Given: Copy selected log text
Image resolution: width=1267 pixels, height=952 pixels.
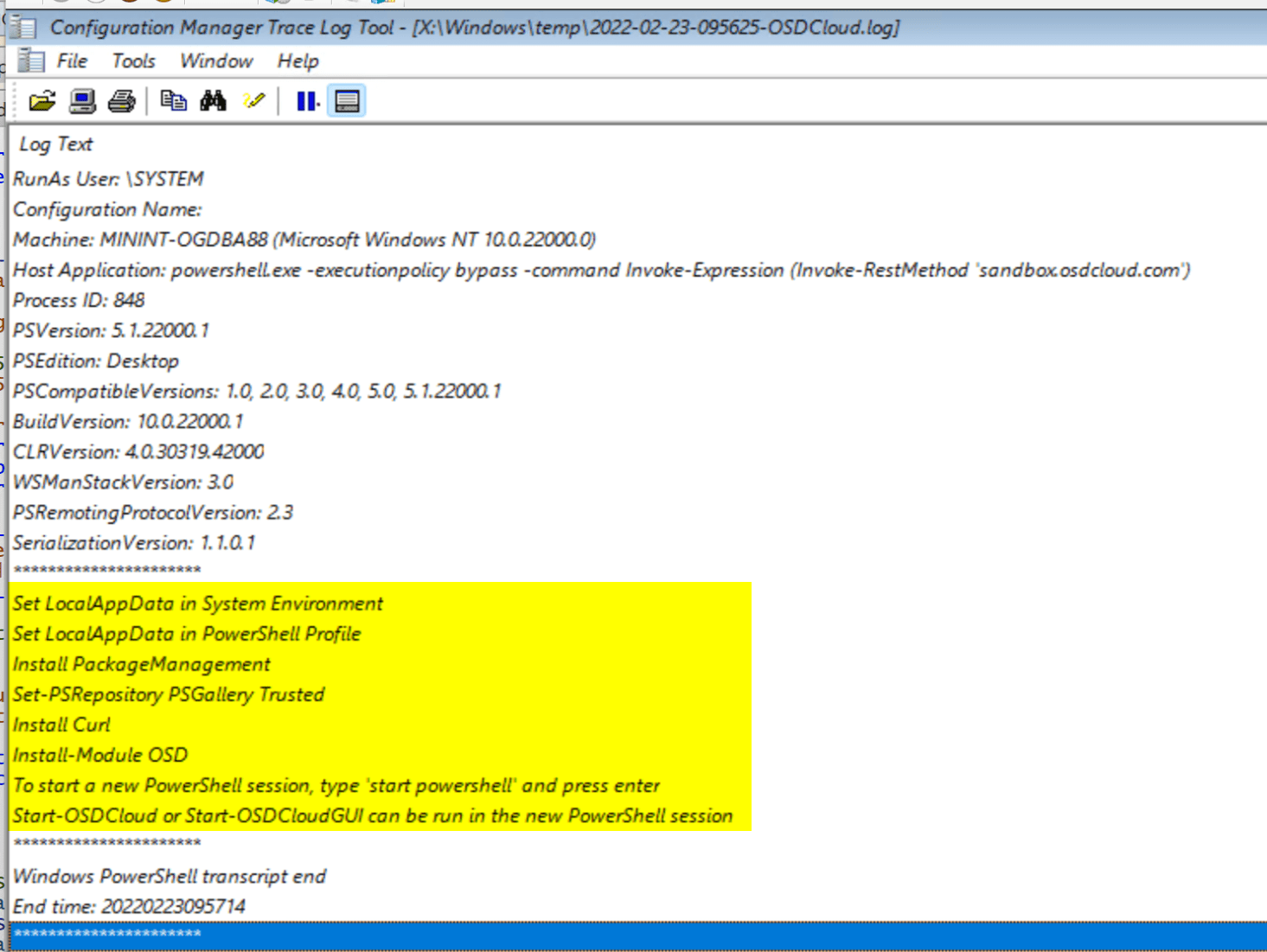Looking at the screenshot, I should [174, 100].
